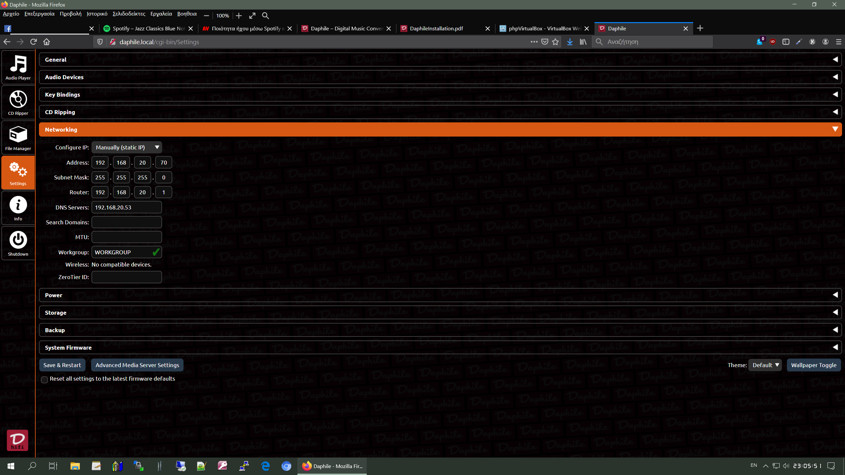Open Firefox account avatar icon
The height and width of the screenshot is (475, 845).
(x=825, y=42)
